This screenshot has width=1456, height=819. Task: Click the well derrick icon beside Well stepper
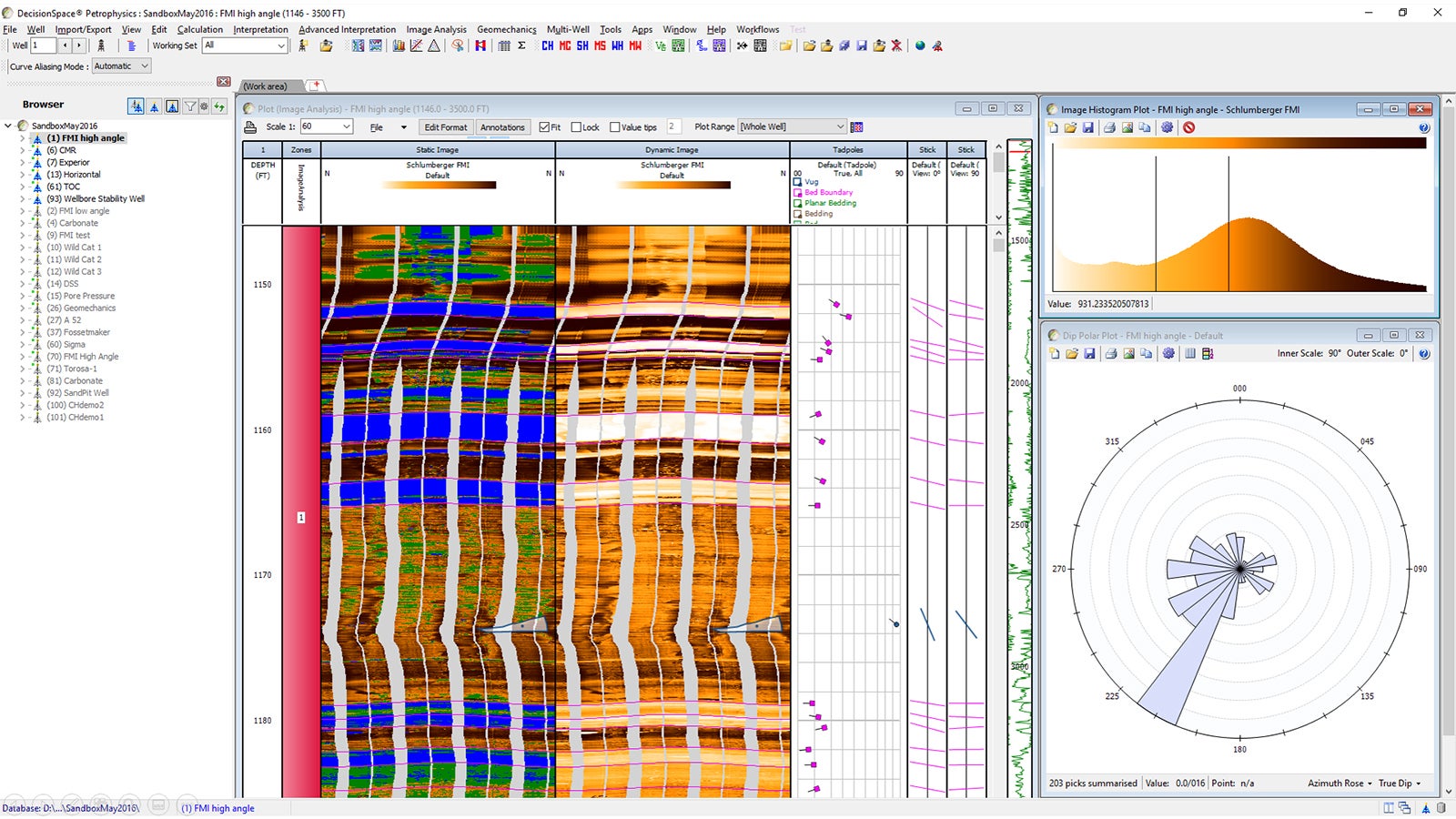101,45
